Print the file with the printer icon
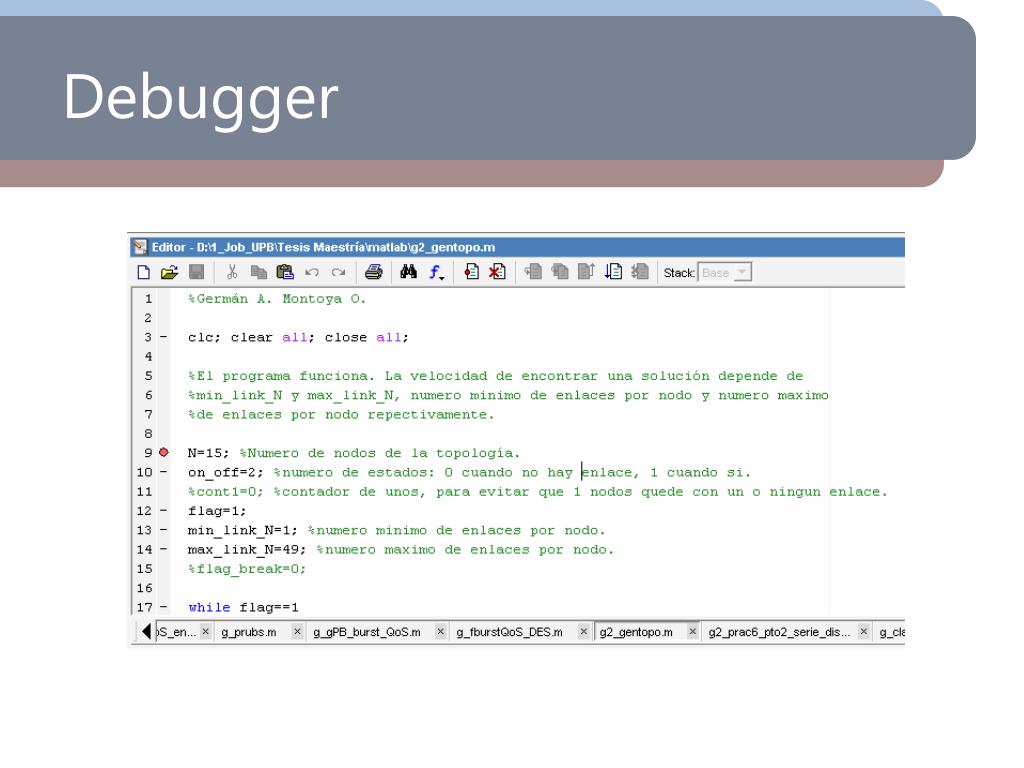The width and height of the screenshot is (1024, 768). [x=373, y=272]
